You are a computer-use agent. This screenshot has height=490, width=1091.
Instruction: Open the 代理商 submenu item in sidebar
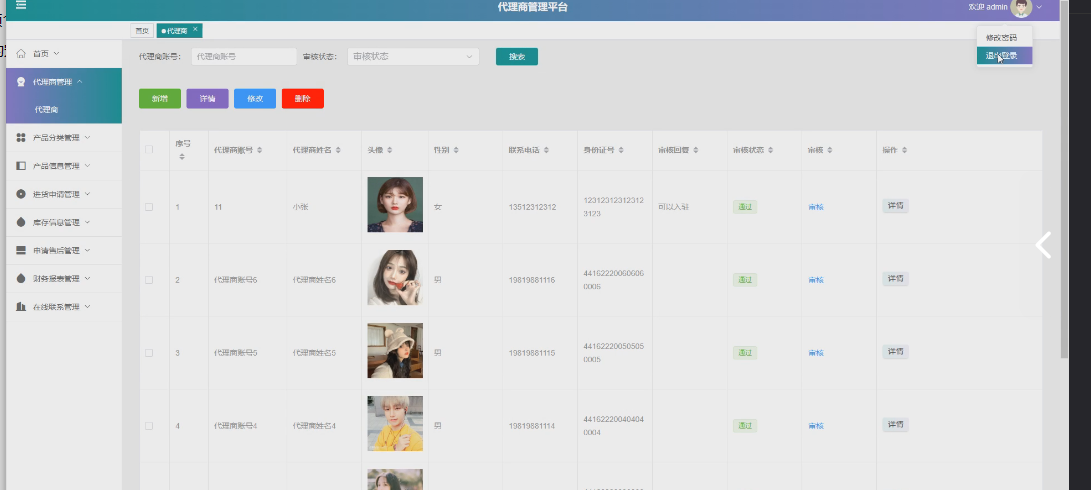coord(46,109)
